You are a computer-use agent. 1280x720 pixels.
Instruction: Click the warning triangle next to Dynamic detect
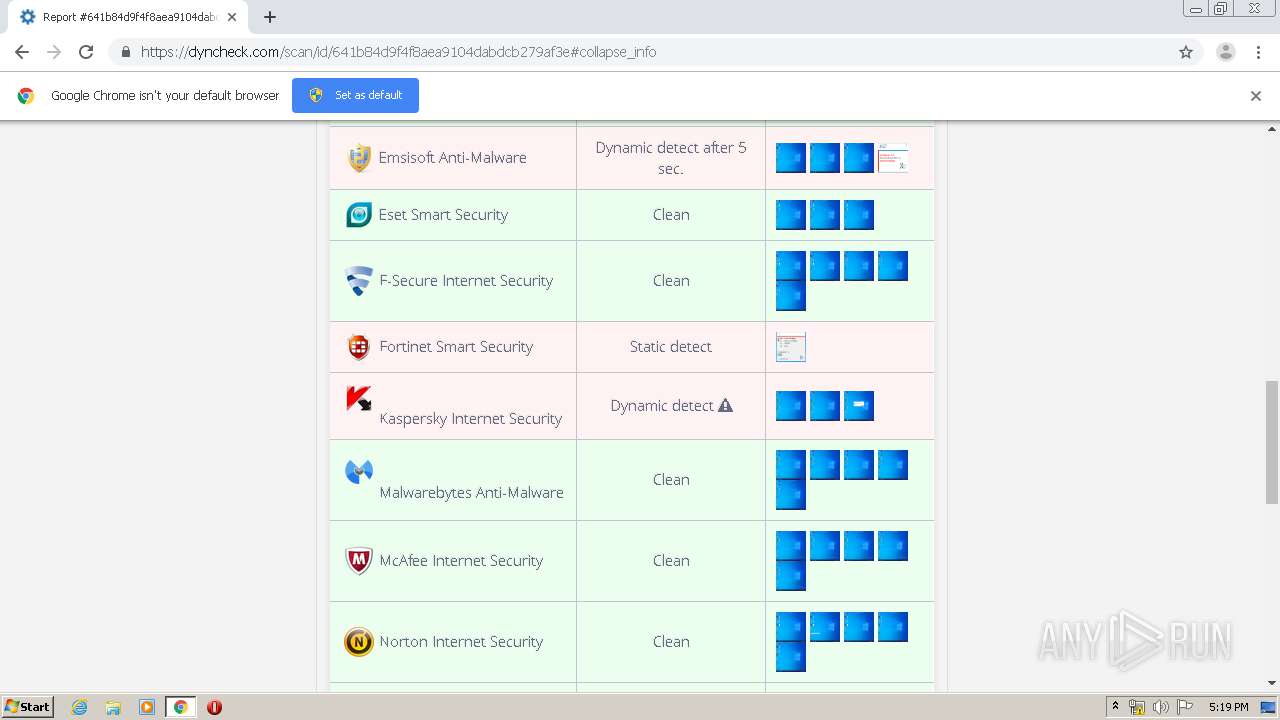[725, 405]
